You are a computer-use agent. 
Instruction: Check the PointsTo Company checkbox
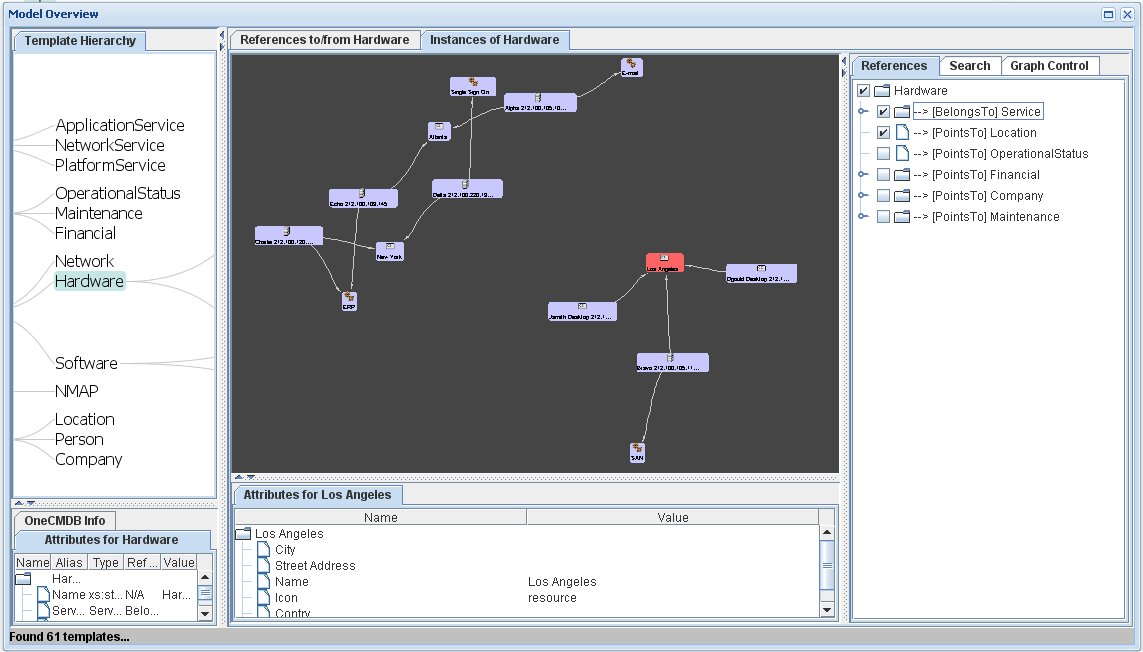(x=883, y=196)
